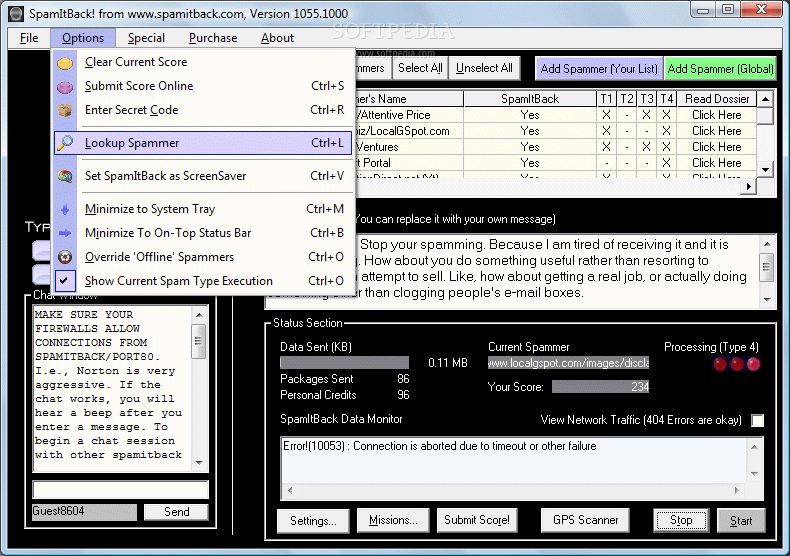Viewport: 790px width, 556px height.
Task: Click the down arrow icon beside Minimize to System Tray
Action: coord(65,210)
